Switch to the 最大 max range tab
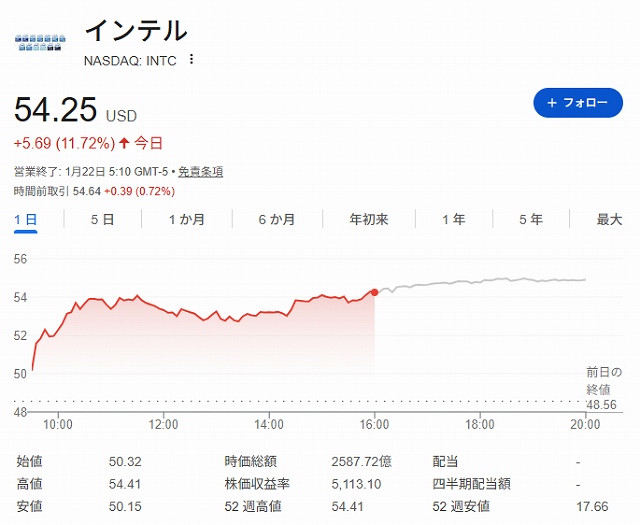 click(609, 220)
